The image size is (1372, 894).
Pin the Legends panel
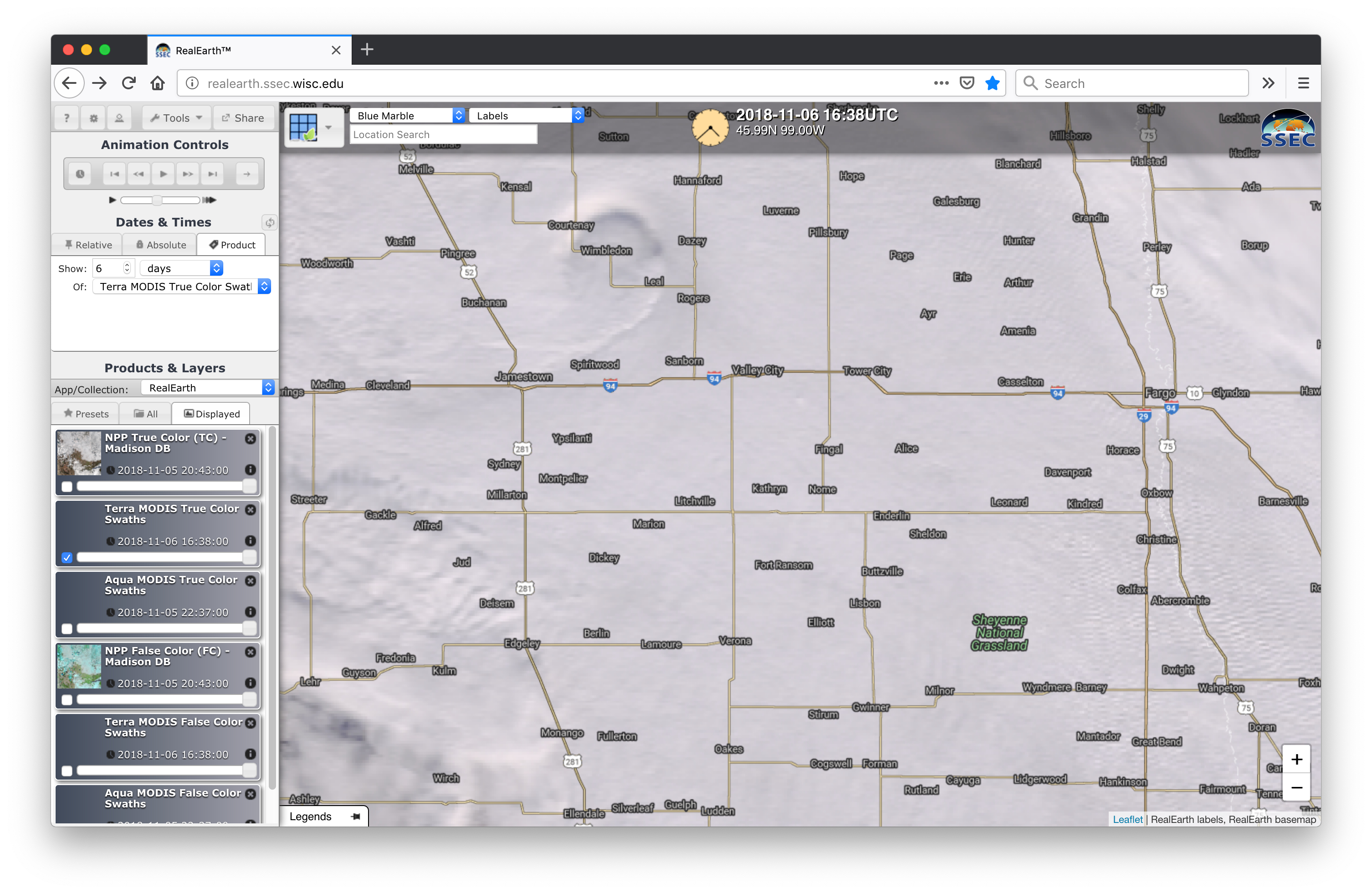point(356,816)
